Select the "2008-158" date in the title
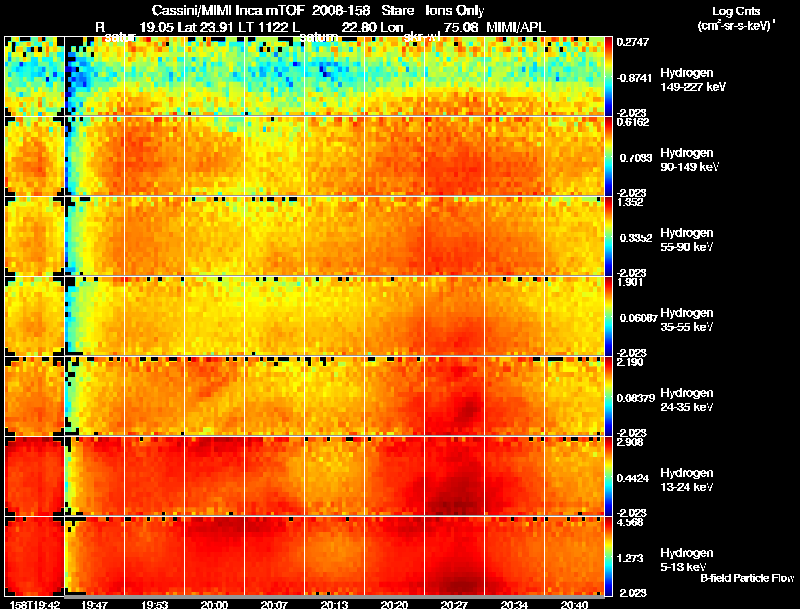The image size is (800, 609). coord(341,11)
